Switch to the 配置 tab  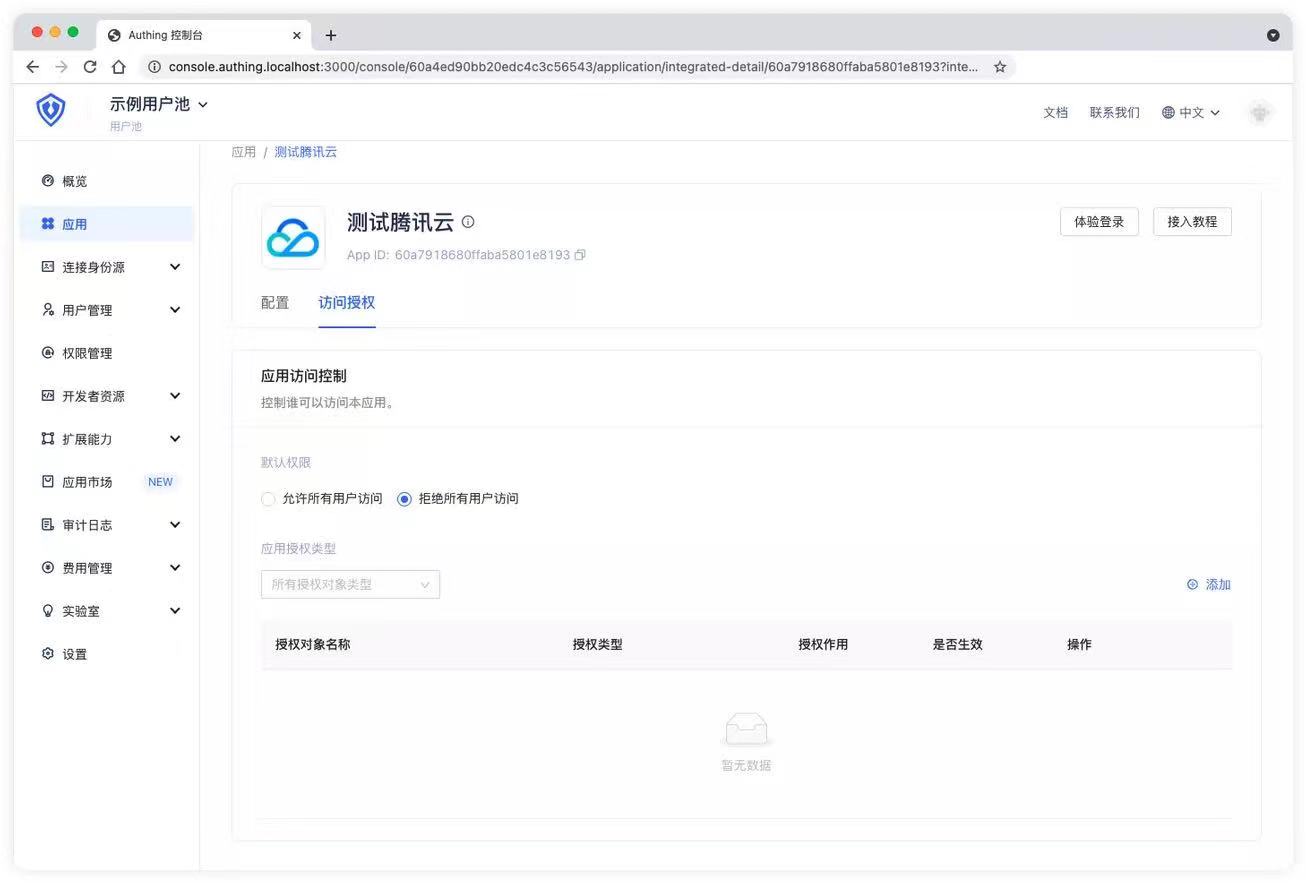pos(275,303)
